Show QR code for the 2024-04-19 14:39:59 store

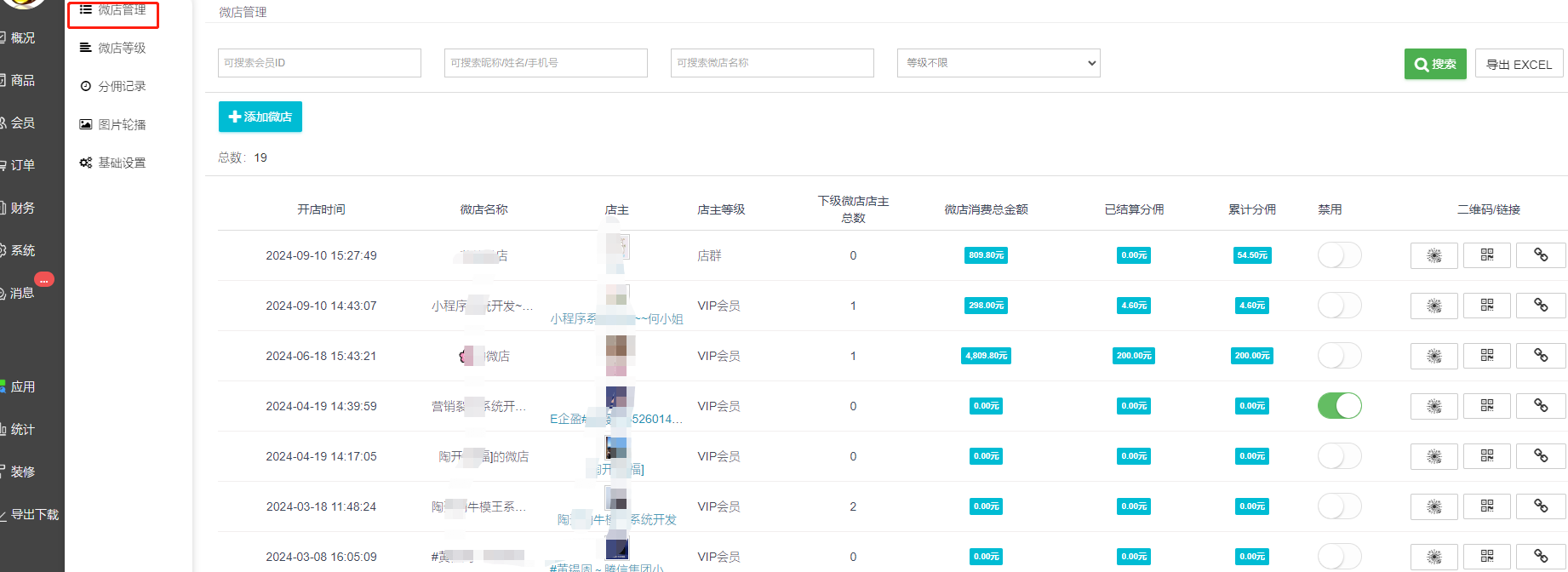tap(1486, 406)
